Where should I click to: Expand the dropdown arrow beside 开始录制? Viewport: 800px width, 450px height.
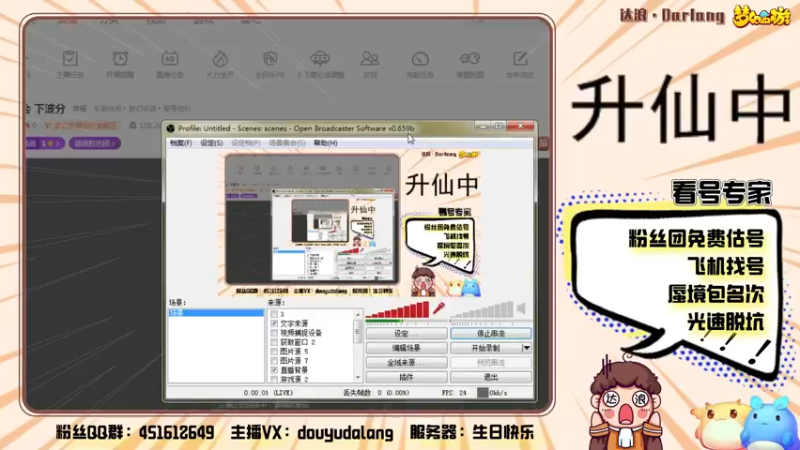527,348
